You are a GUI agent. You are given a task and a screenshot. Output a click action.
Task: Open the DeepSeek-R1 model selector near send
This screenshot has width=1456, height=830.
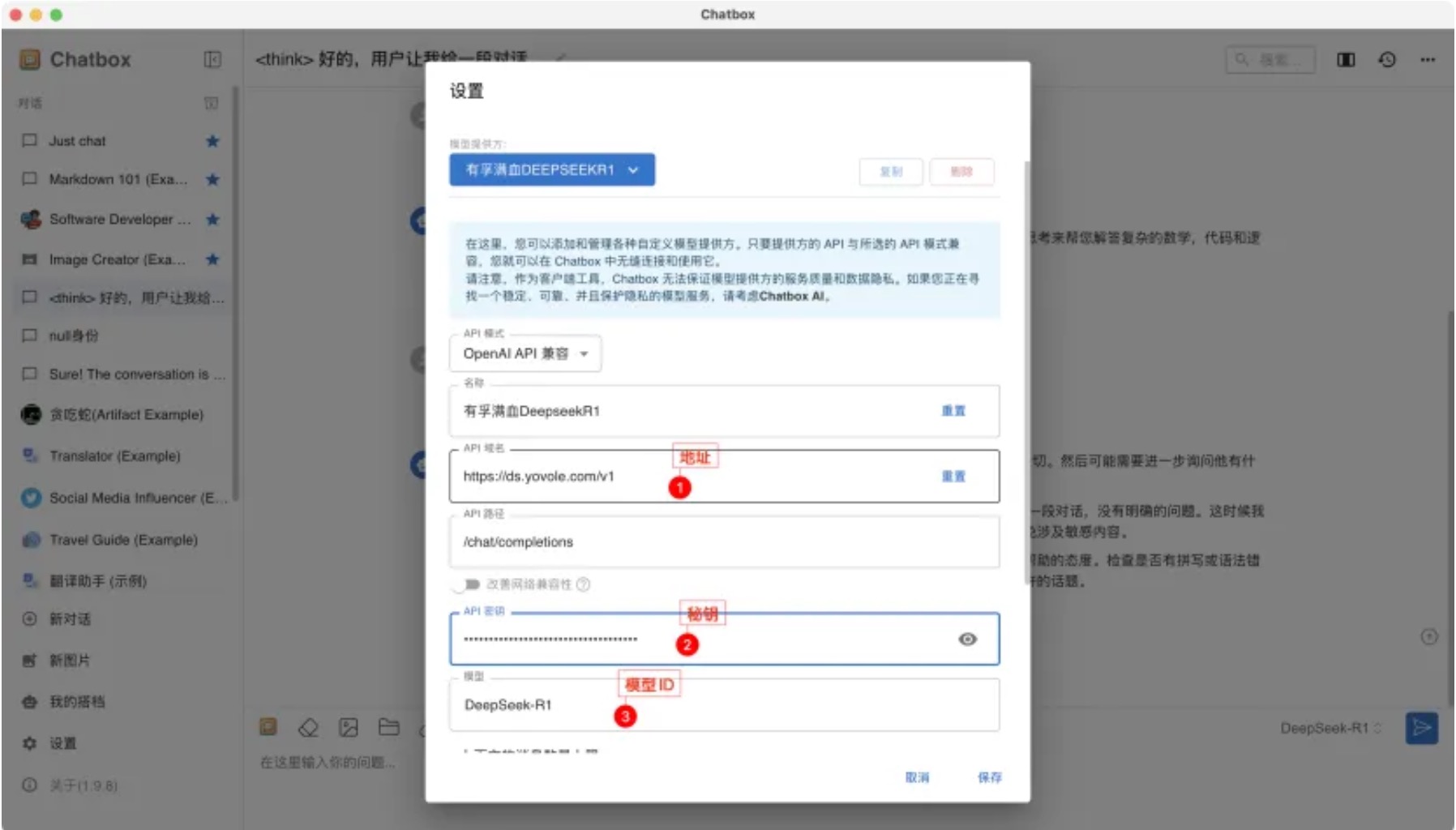tap(1330, 729)
